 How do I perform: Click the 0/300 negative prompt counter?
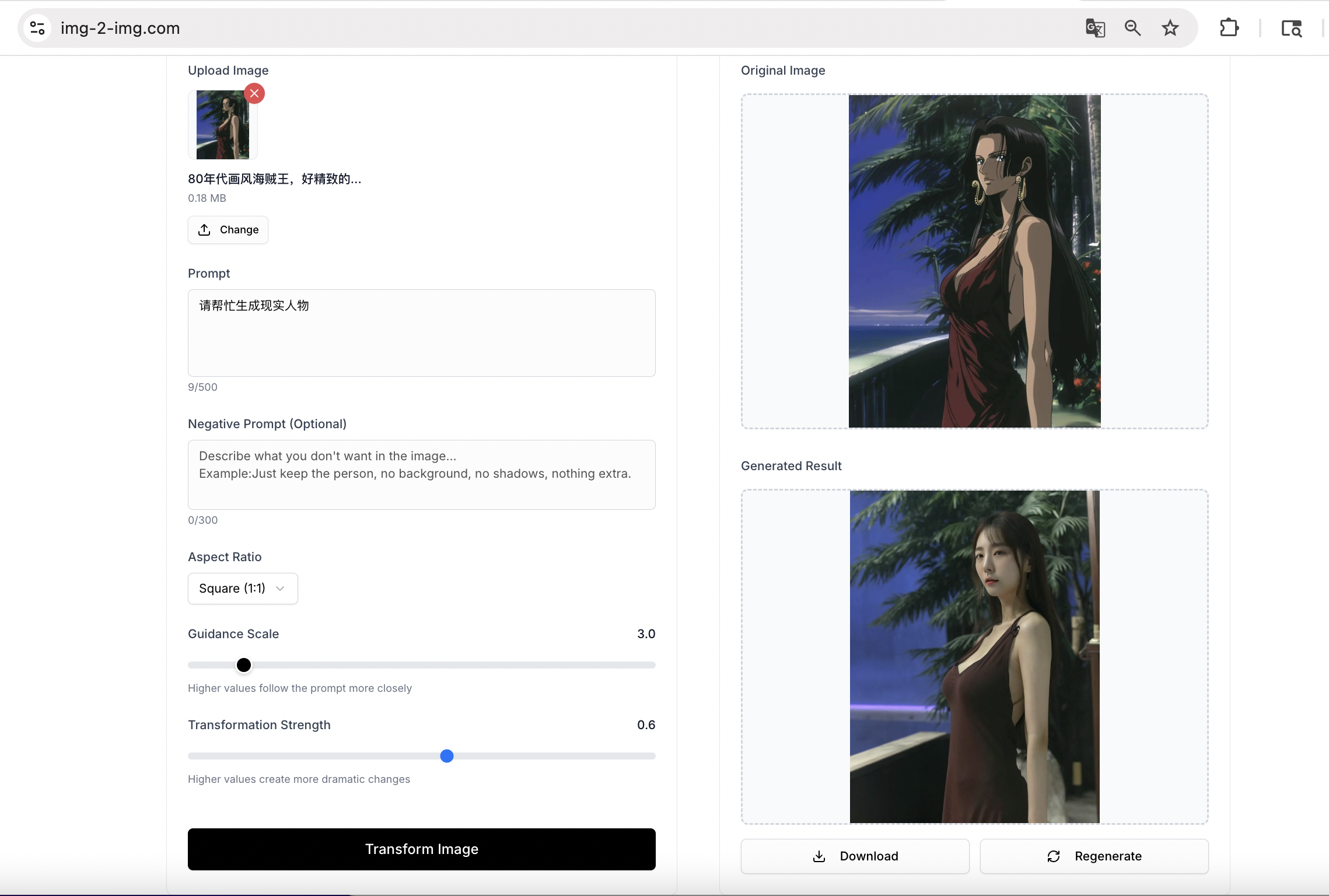pyautogui.click(x=203, y=520)
